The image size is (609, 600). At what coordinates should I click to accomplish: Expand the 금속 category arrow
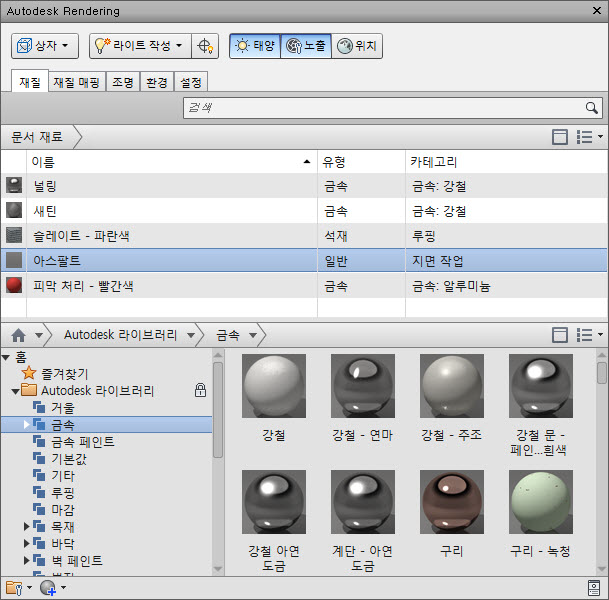(x=26, y=424)
